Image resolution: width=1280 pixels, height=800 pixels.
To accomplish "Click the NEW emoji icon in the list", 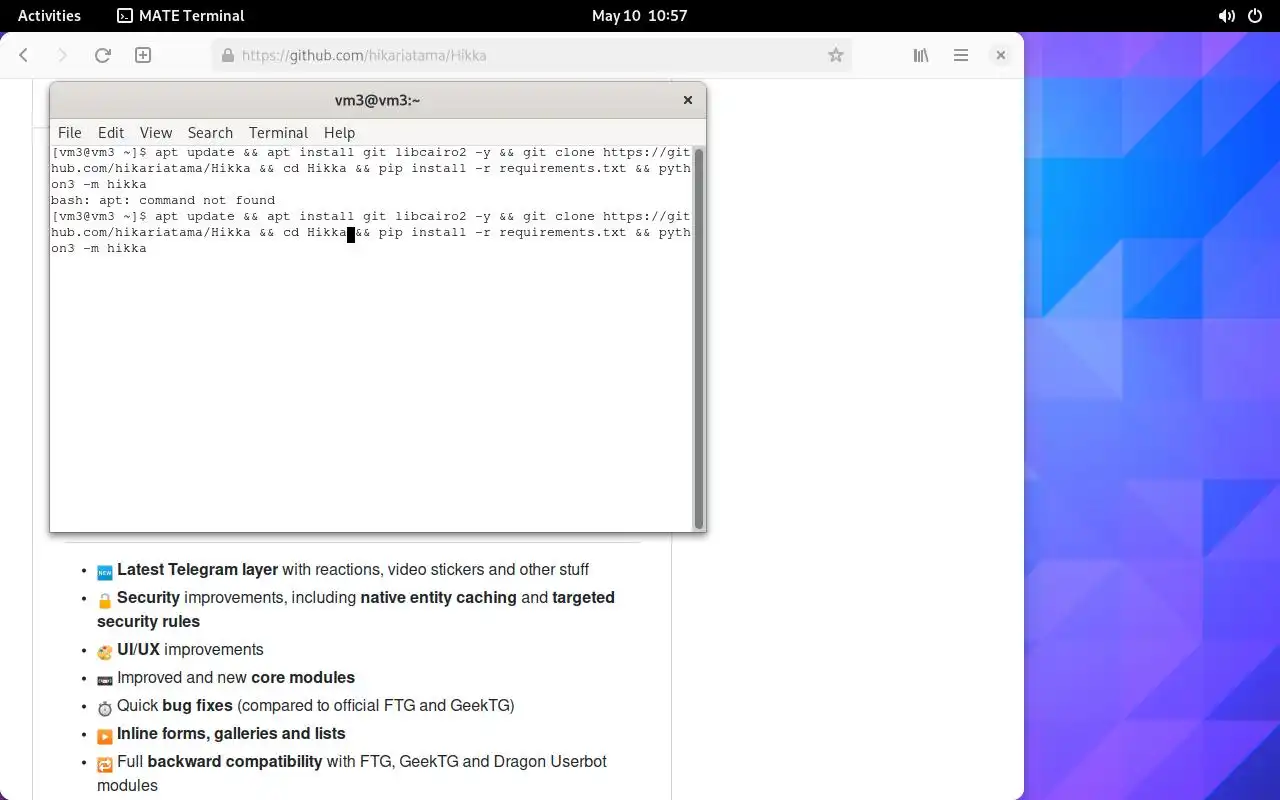I will point(105,572).
